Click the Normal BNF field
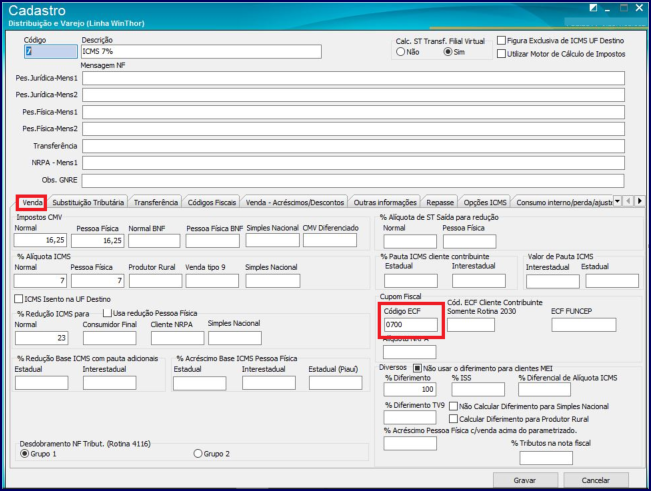Image resolution: width=651 pixels, height=491 pixels. tap(154, 240)
